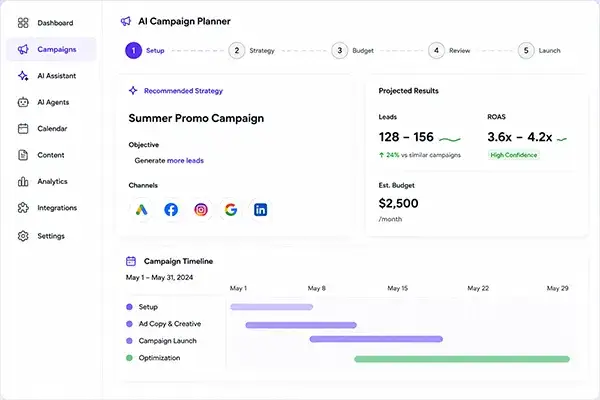The image size is (600, 400).
Task: Click the Integrations puzzle icon
Action: 23,208
